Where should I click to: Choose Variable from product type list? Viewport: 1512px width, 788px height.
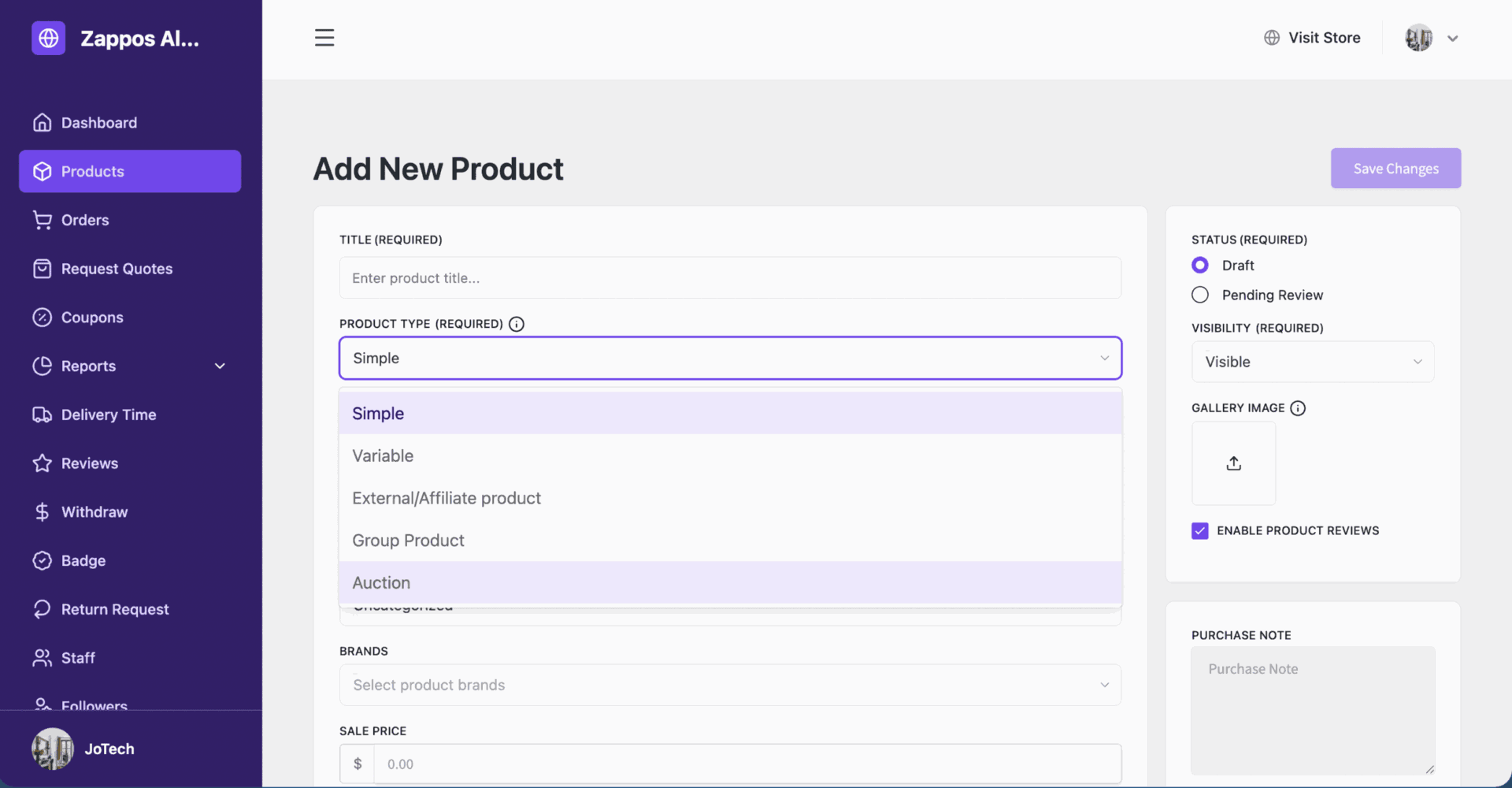pos(730,456)
